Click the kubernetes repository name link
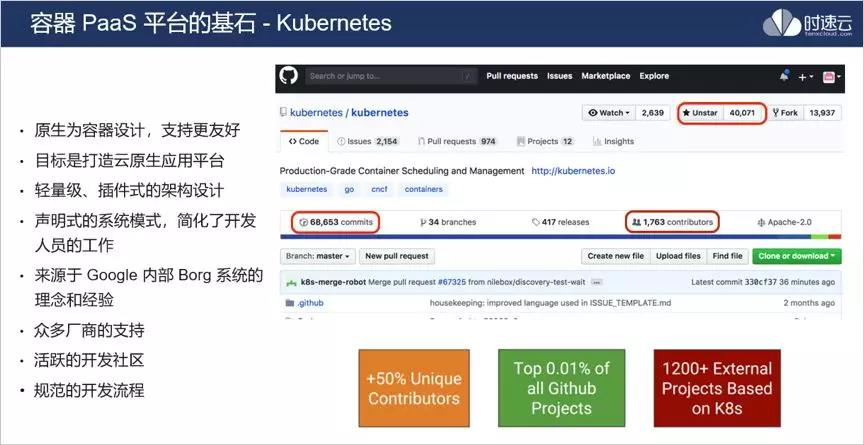This screenshot has width=864, height=445. pos(380,112)
